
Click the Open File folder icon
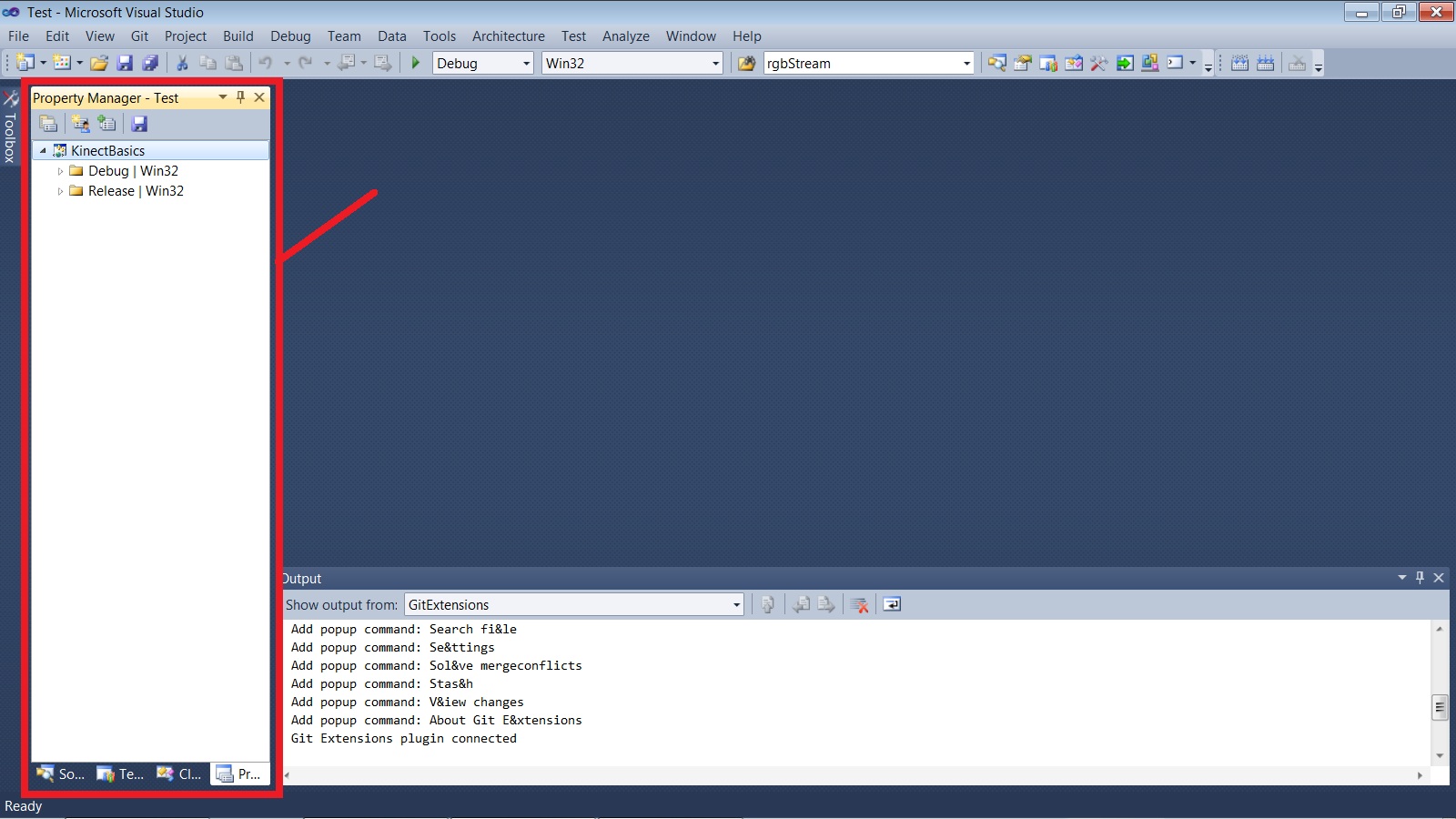coord(99,63)
